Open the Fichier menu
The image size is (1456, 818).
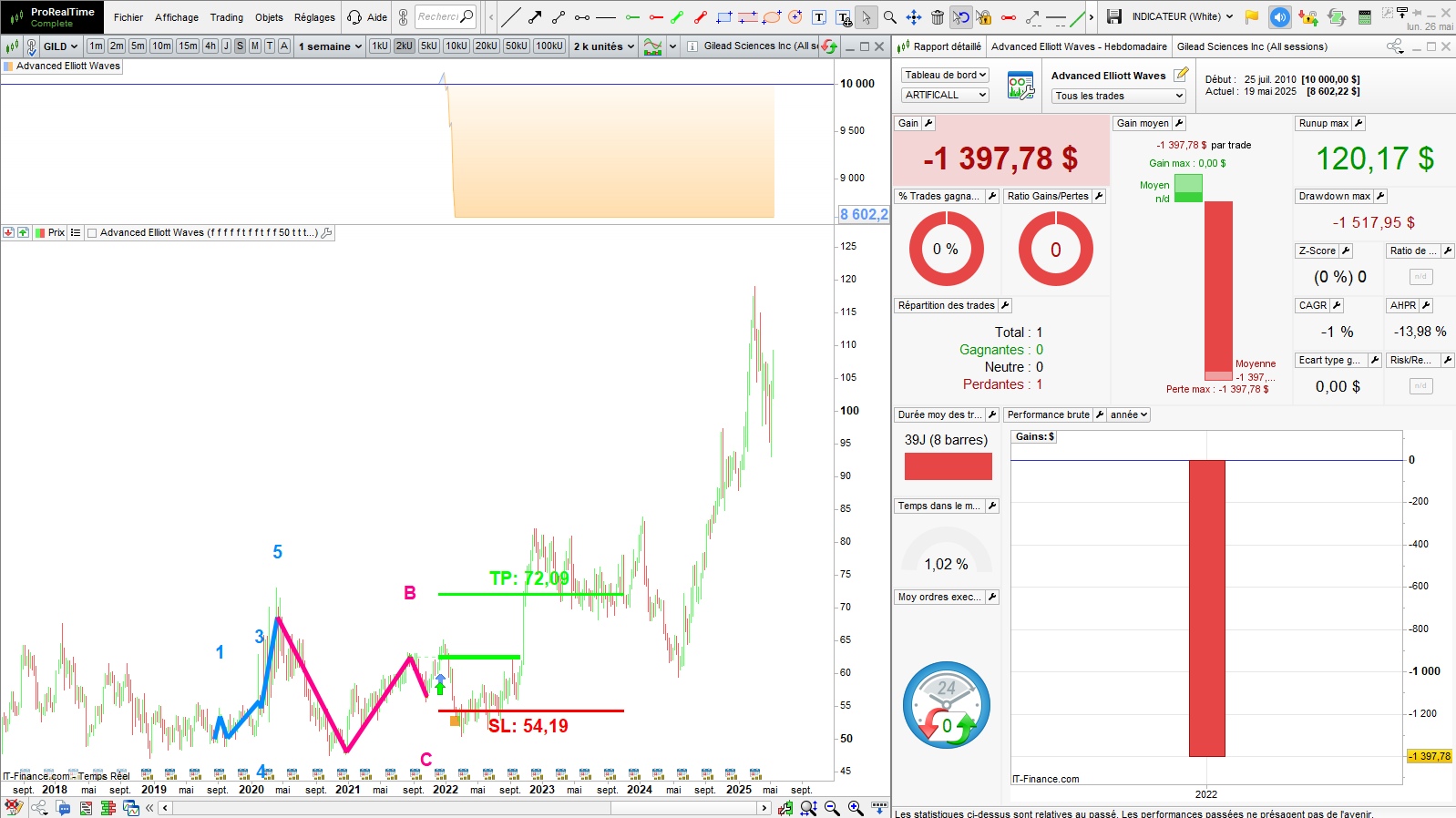tap(128, 17)
